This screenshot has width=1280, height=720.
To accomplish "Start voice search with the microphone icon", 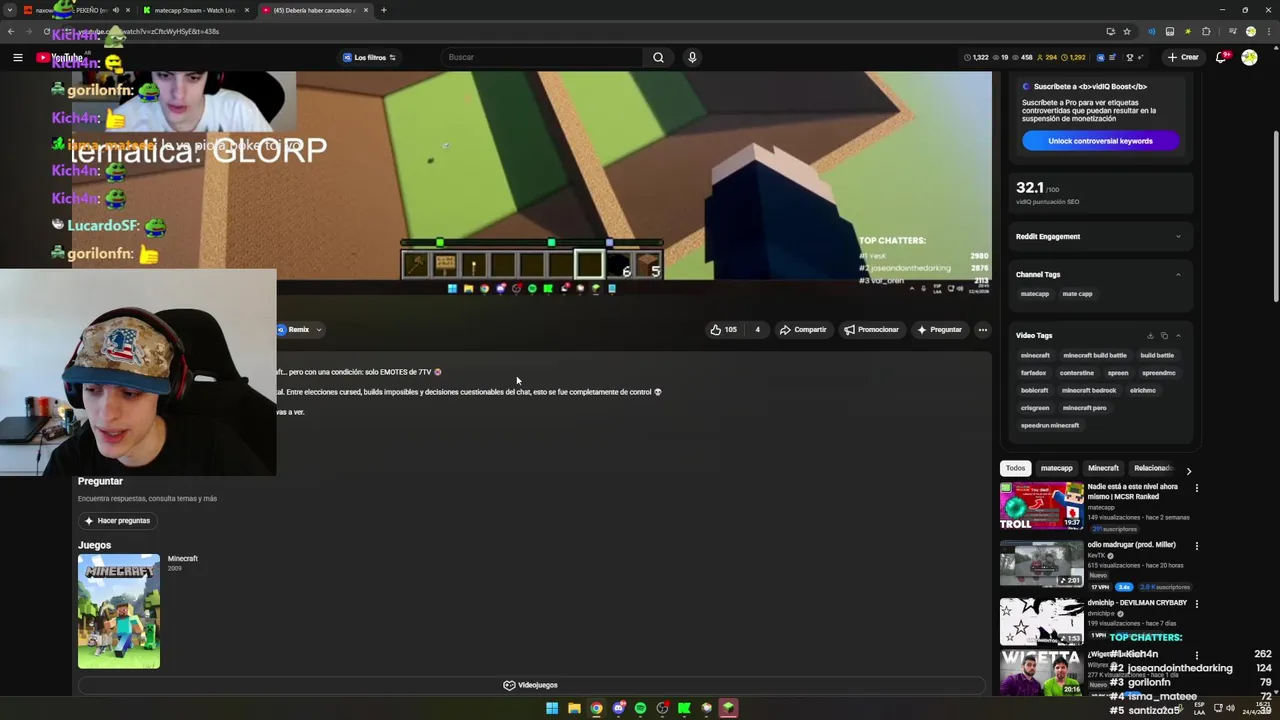I will (692, 57).
